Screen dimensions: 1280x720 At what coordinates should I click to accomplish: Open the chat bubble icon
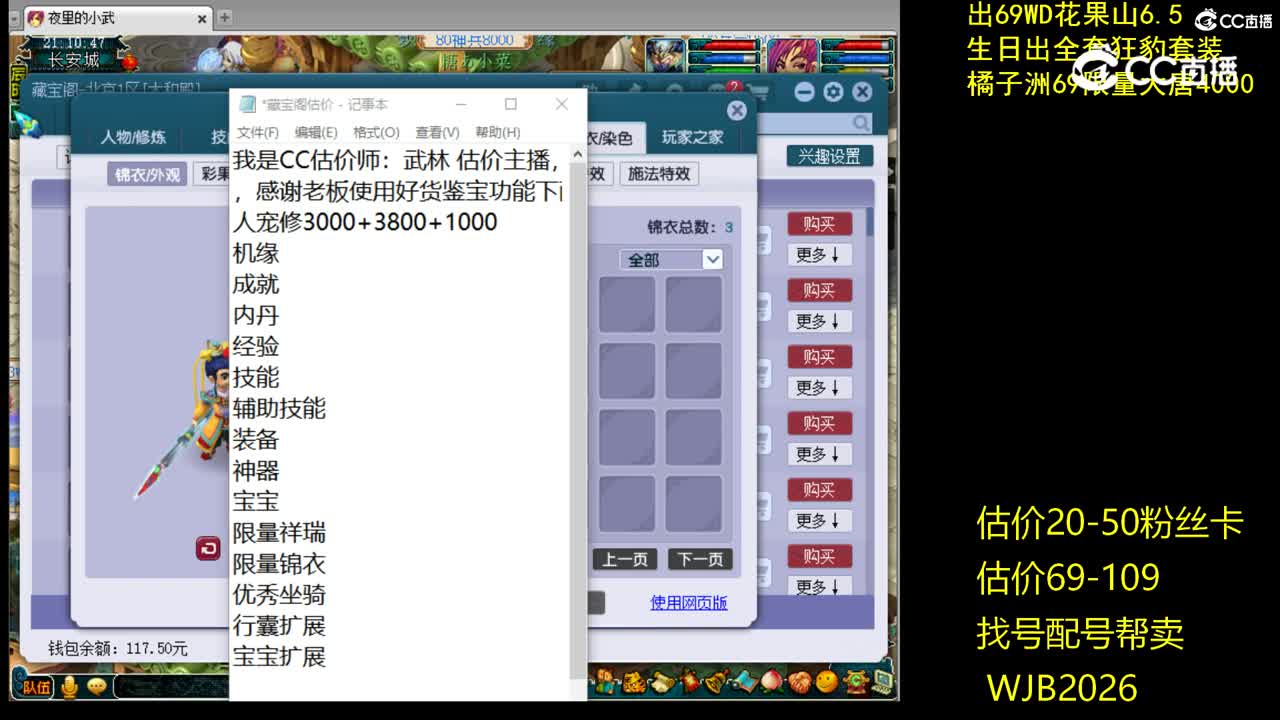tap(96, 687)
